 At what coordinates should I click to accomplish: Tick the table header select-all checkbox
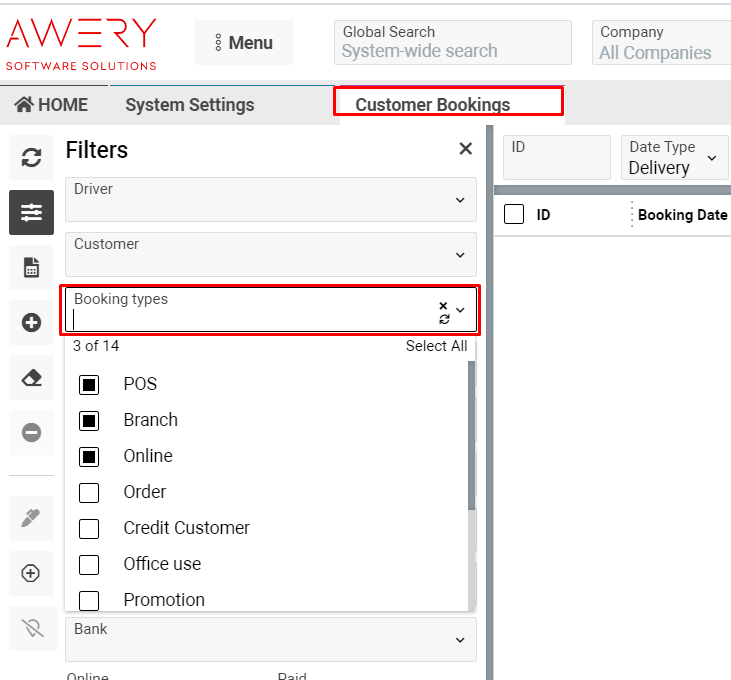pos(514,214)
